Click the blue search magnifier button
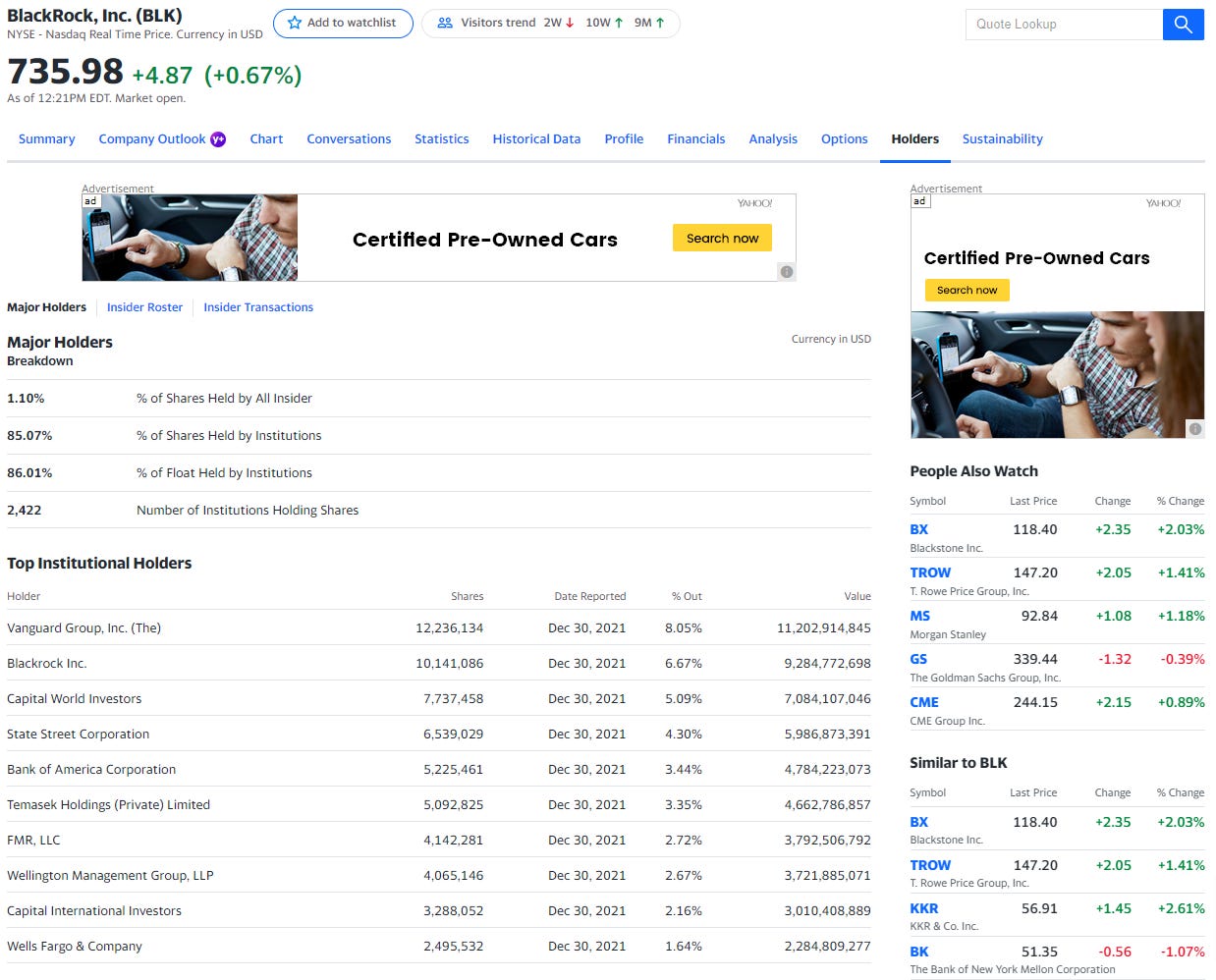Viewport: 1216px width, 980px height. (x=1183, y=25)
